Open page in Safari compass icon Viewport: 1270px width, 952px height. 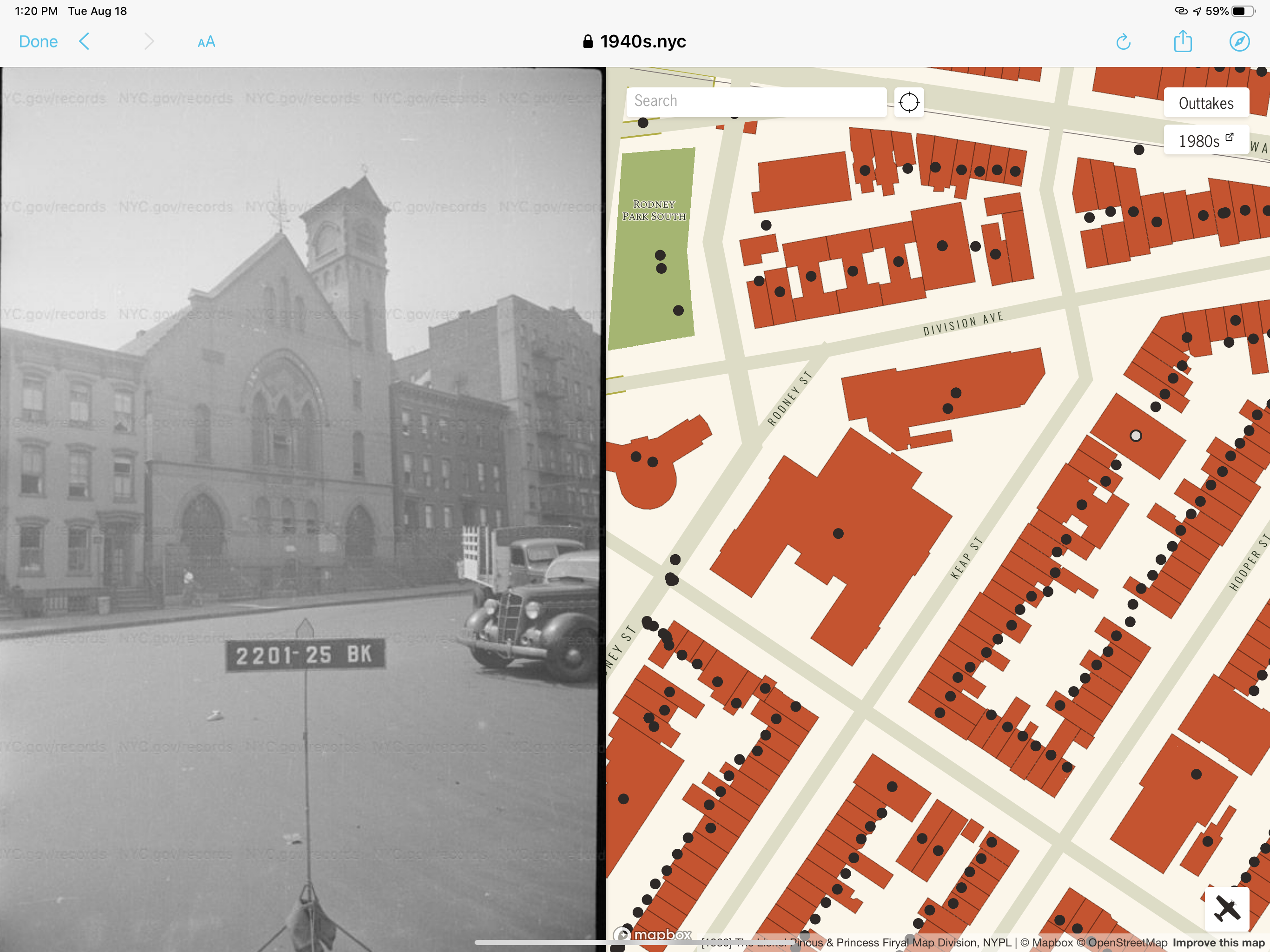[1239, 42]
